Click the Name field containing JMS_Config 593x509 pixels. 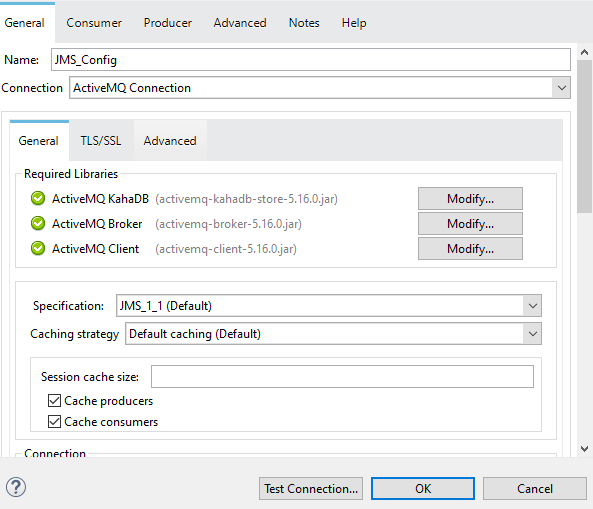point(311,59)
